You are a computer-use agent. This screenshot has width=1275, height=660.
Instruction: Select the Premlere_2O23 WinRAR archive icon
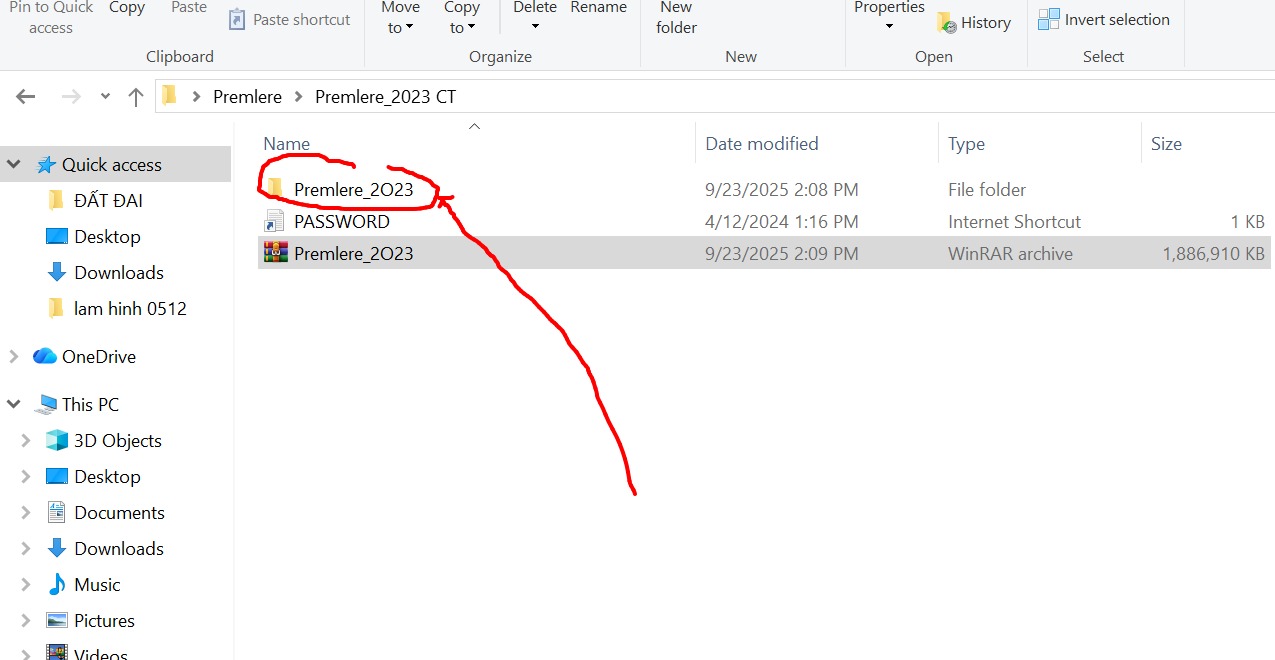pyautogui.click(x=275, y=253)
